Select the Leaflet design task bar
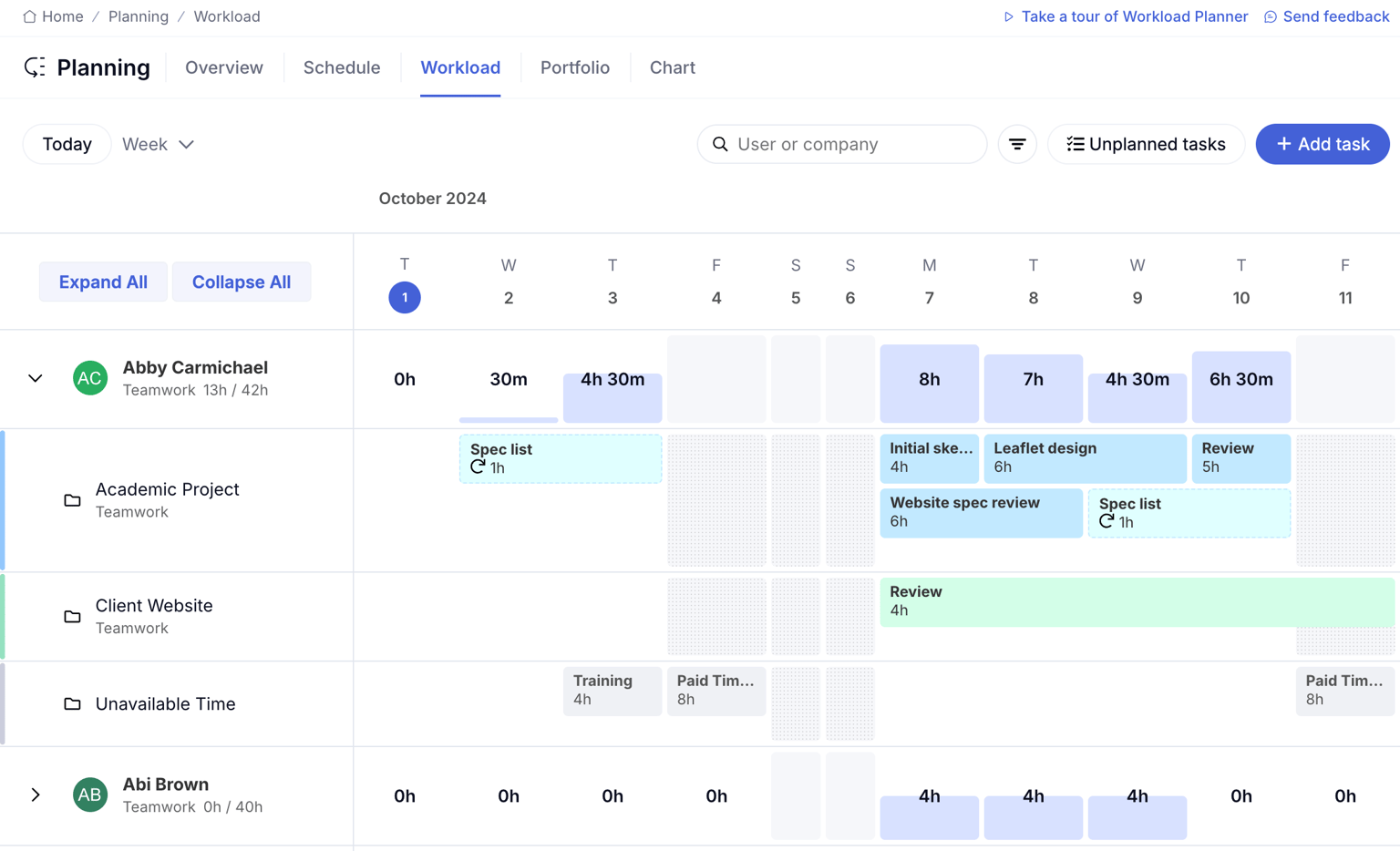This screenshot has width=1400, height=851. [x=1085, y=457]
